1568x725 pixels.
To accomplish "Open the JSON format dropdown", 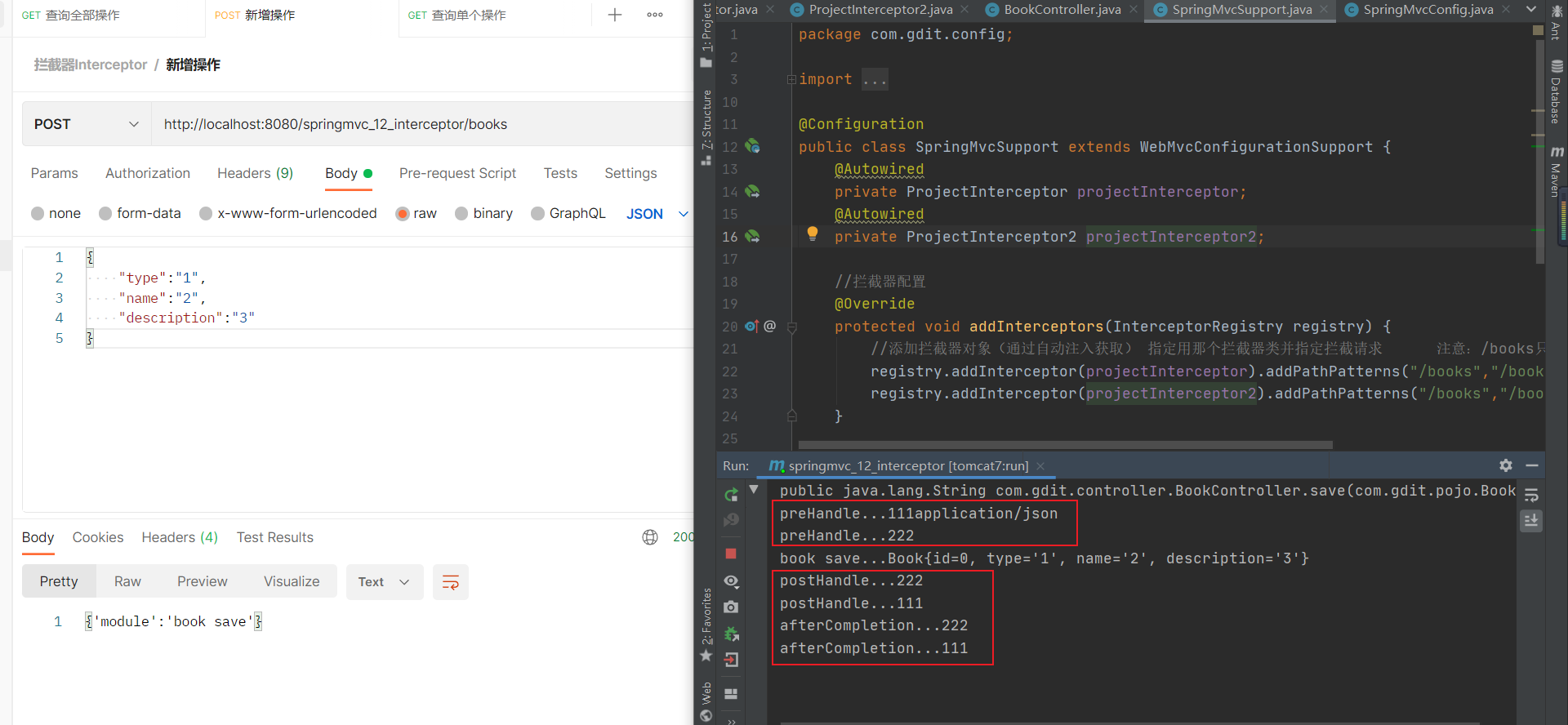I will tap(657, 214).
